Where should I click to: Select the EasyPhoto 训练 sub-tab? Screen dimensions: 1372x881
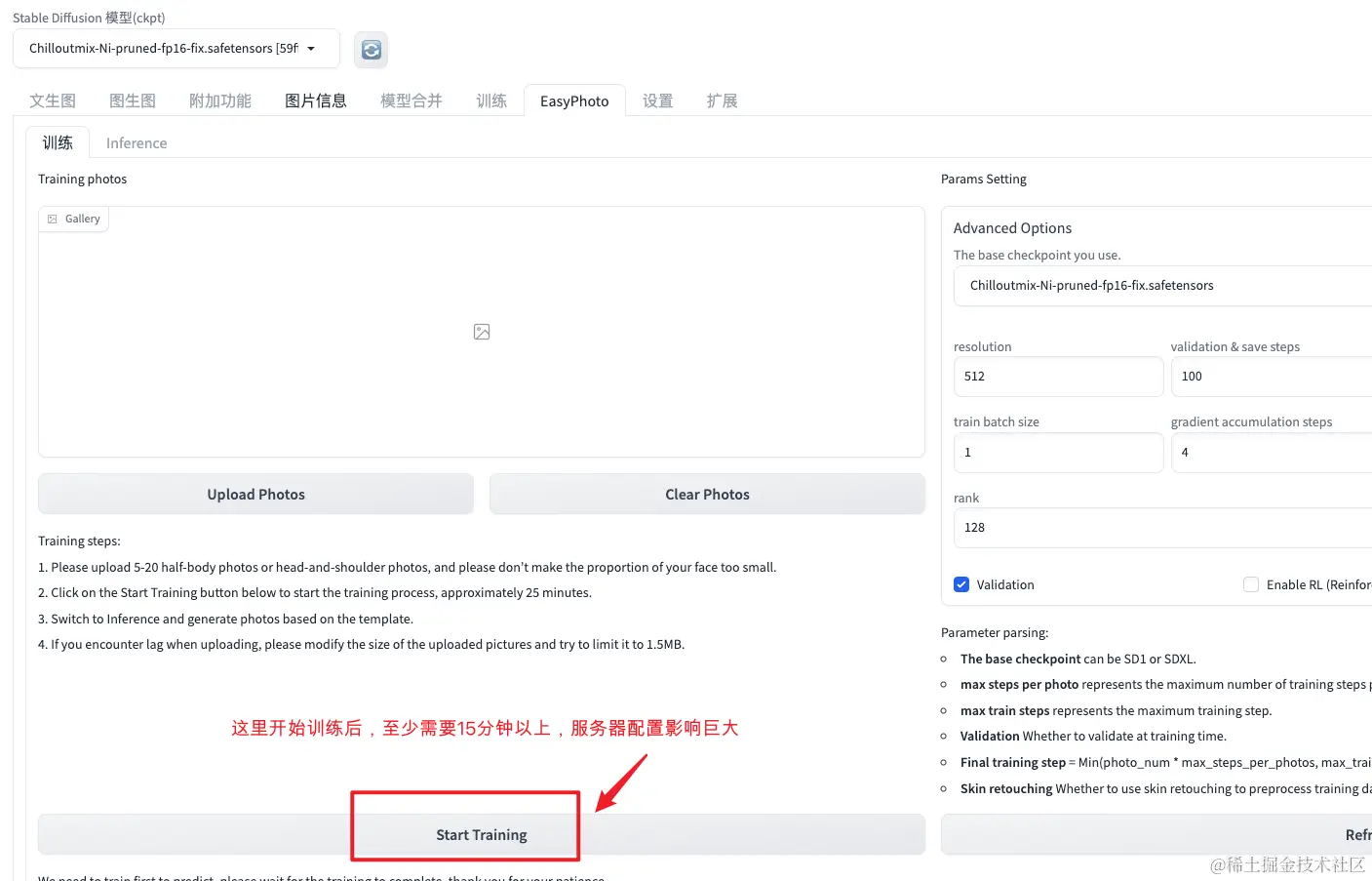(58, 142)
